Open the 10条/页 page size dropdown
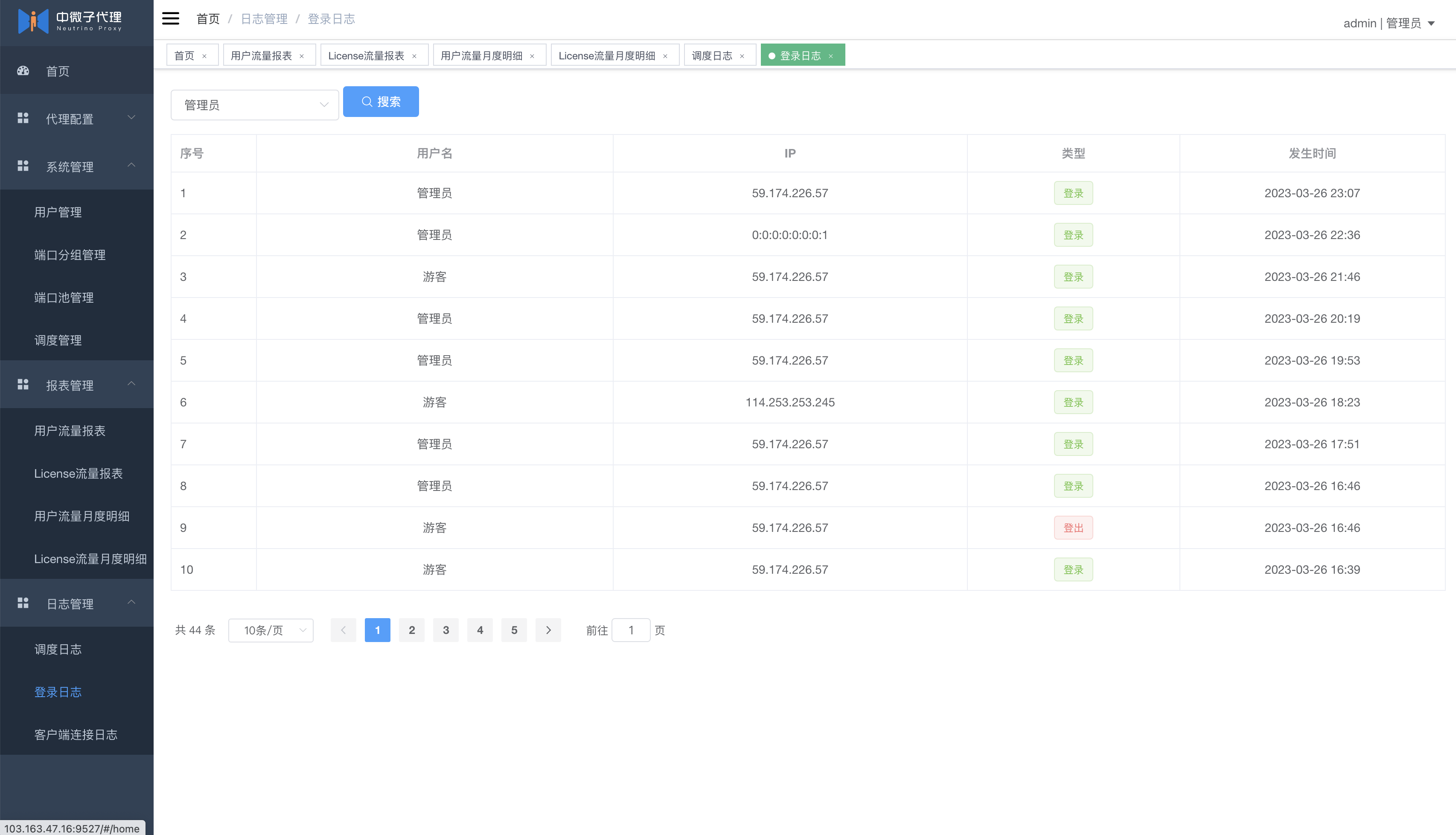Screen dimensions: 1456x835 271,630
